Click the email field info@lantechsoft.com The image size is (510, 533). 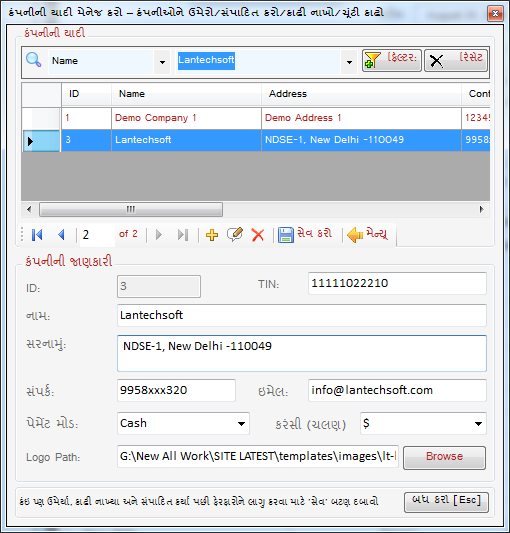pos(397,391)
